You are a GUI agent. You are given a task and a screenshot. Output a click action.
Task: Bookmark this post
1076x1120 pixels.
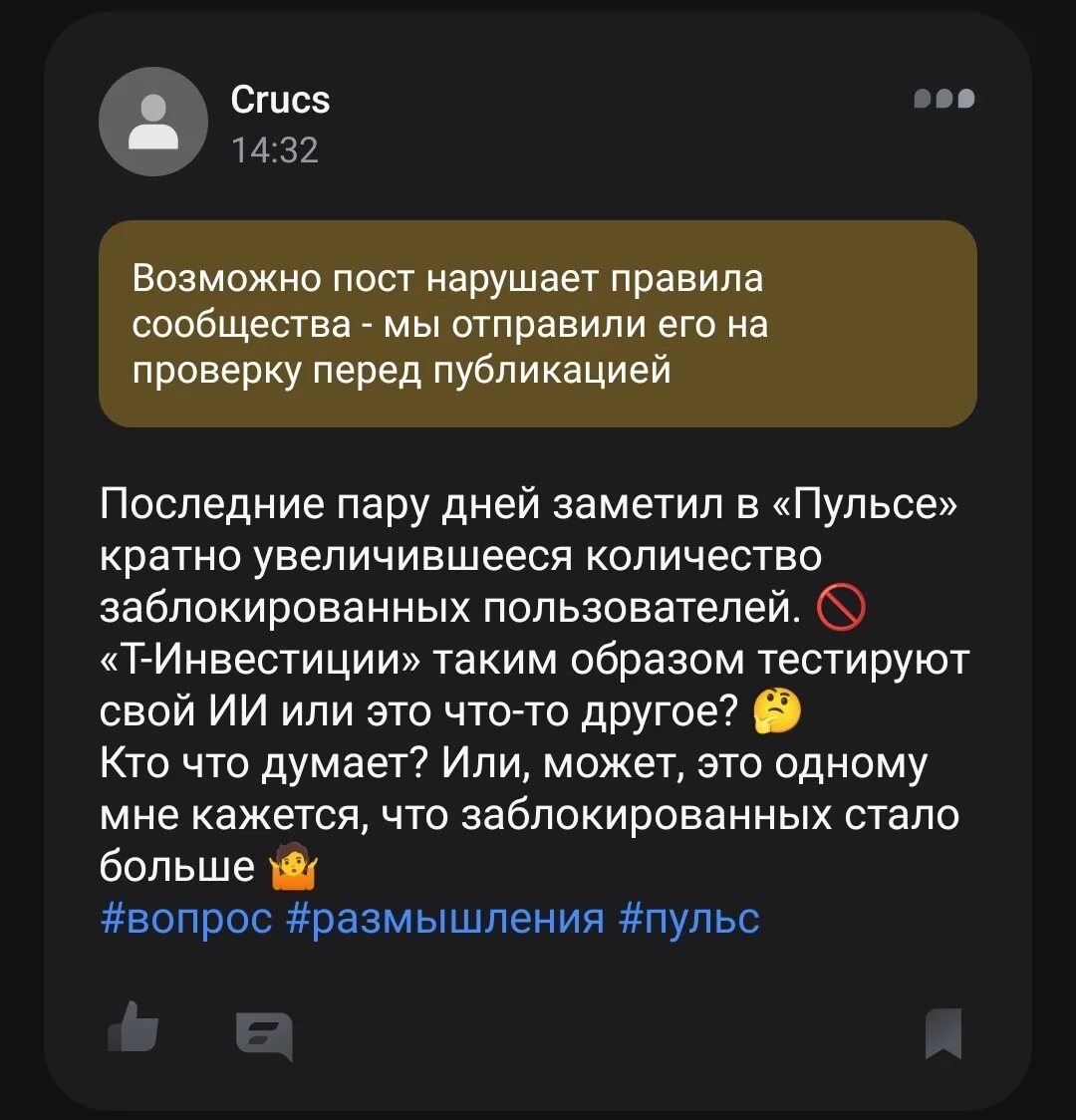pyautogui.click(x=943, y=1033)
